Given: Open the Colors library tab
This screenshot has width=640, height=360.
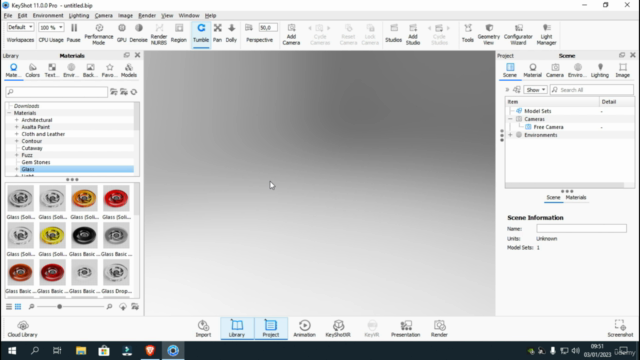Looking at the screenshot, I should 32,70.
